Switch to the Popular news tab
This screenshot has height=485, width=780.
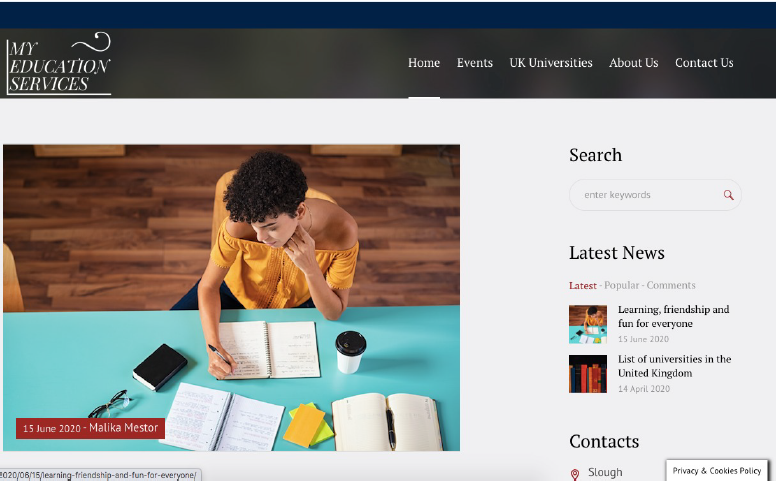tap(621, 286)
